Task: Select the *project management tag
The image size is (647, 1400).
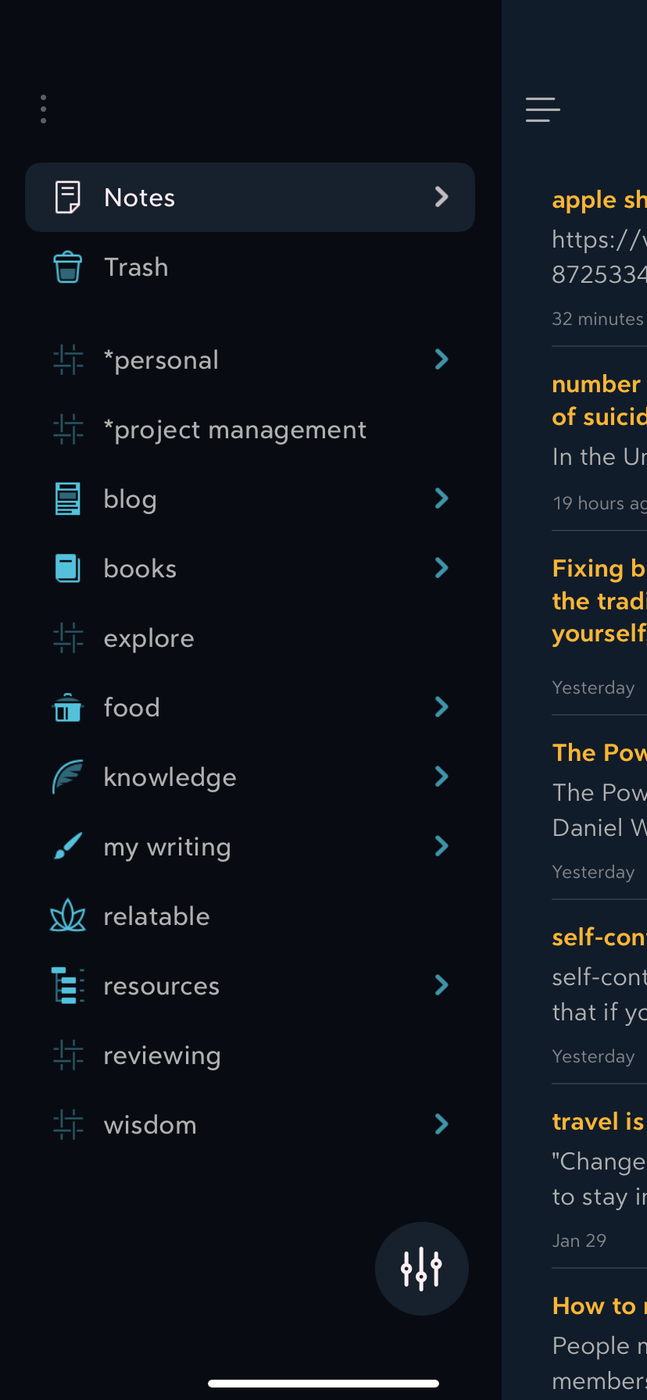Action: [235, 429]
